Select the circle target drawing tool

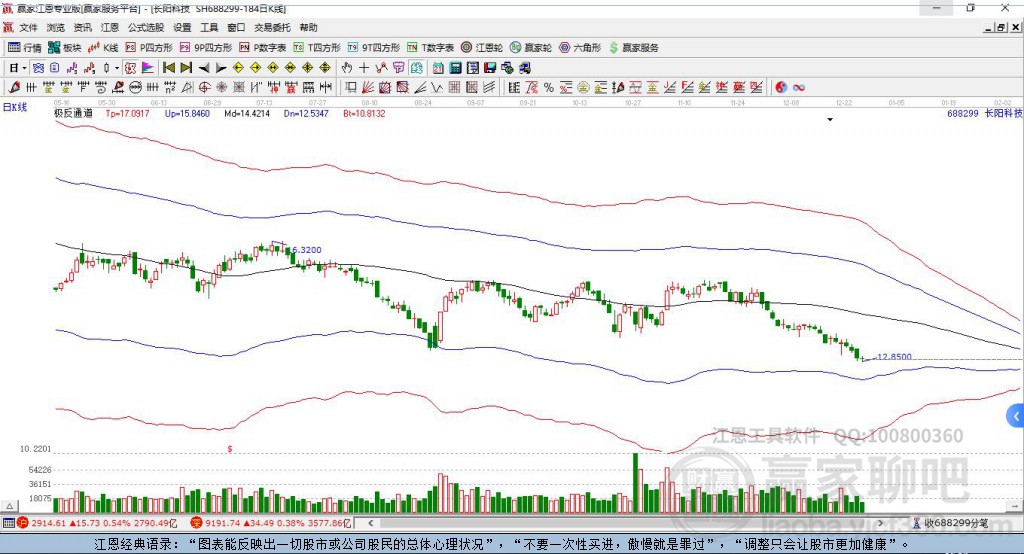(x=204, y=88)
